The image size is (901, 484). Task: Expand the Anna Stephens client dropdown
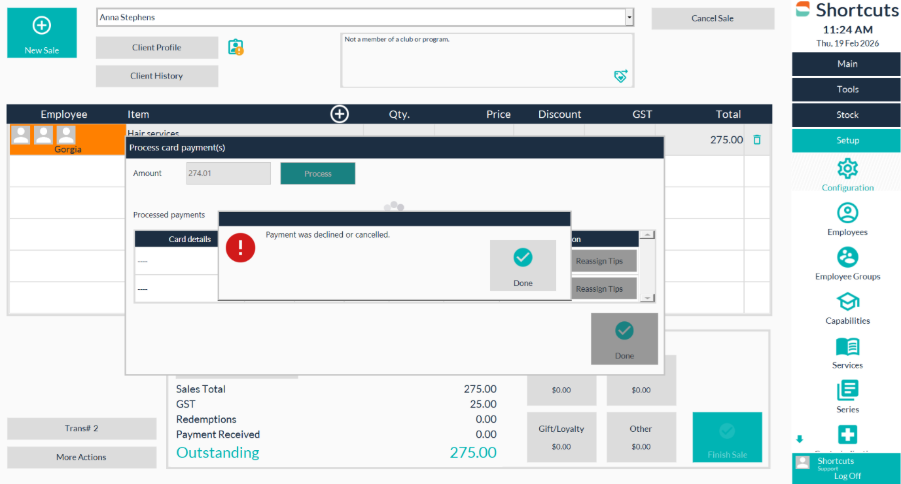coord(629,18)
